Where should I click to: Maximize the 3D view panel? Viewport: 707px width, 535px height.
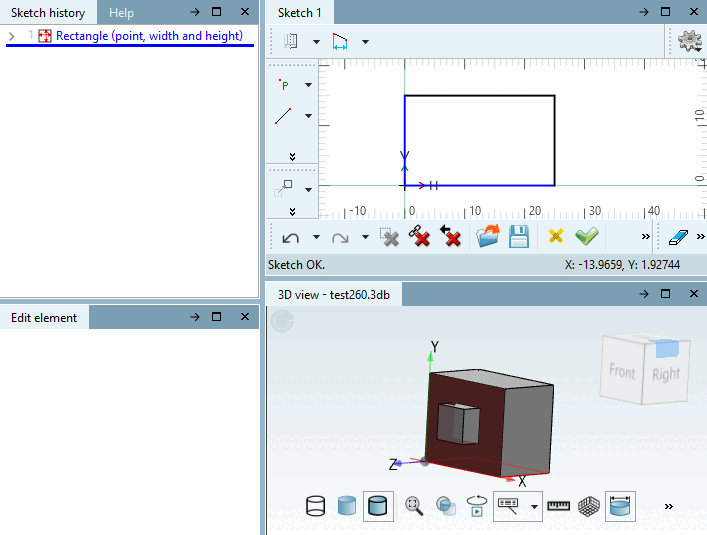click(666, 294)
